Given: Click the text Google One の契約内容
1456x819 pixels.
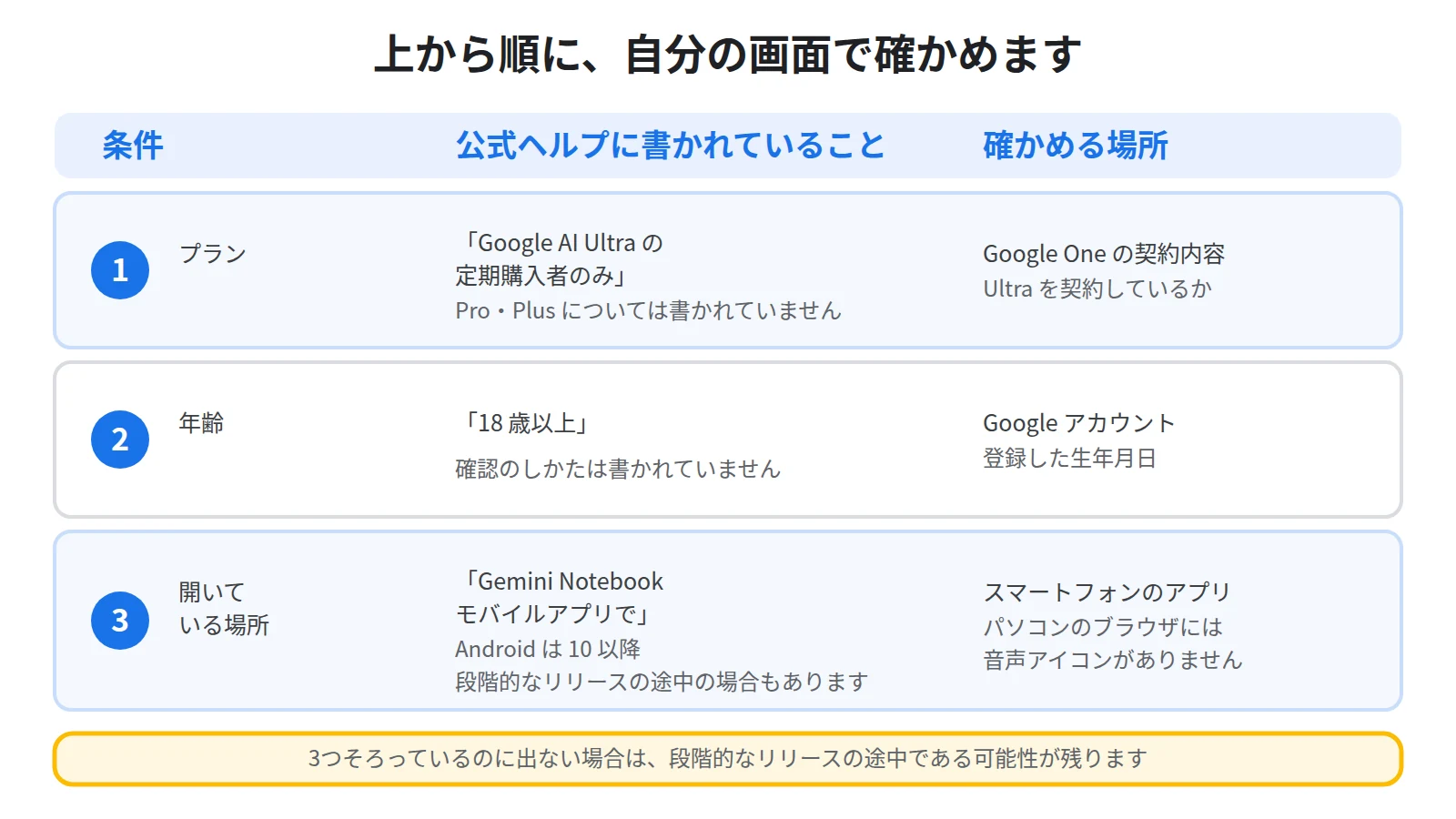Looking at the screenshot, I should [x=1104, y=254].
